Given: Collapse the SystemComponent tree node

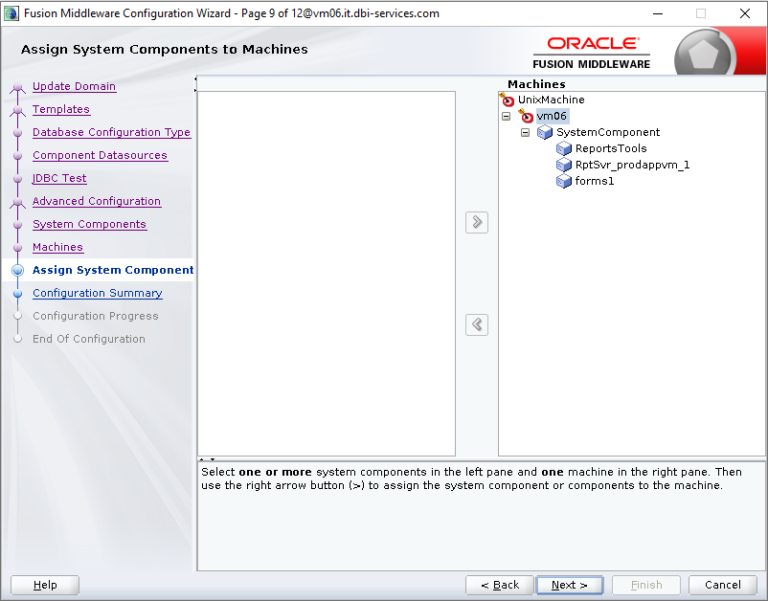Looking at the screenshot, I should 525,132.
